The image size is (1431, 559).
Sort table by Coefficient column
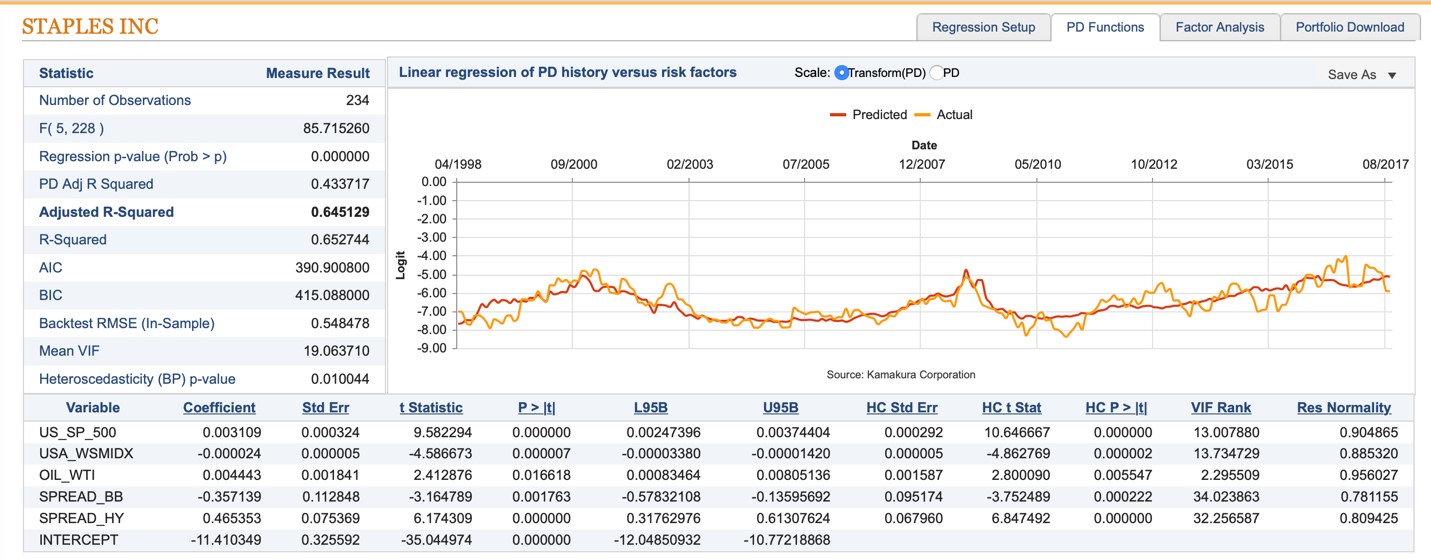coord(219,408)
